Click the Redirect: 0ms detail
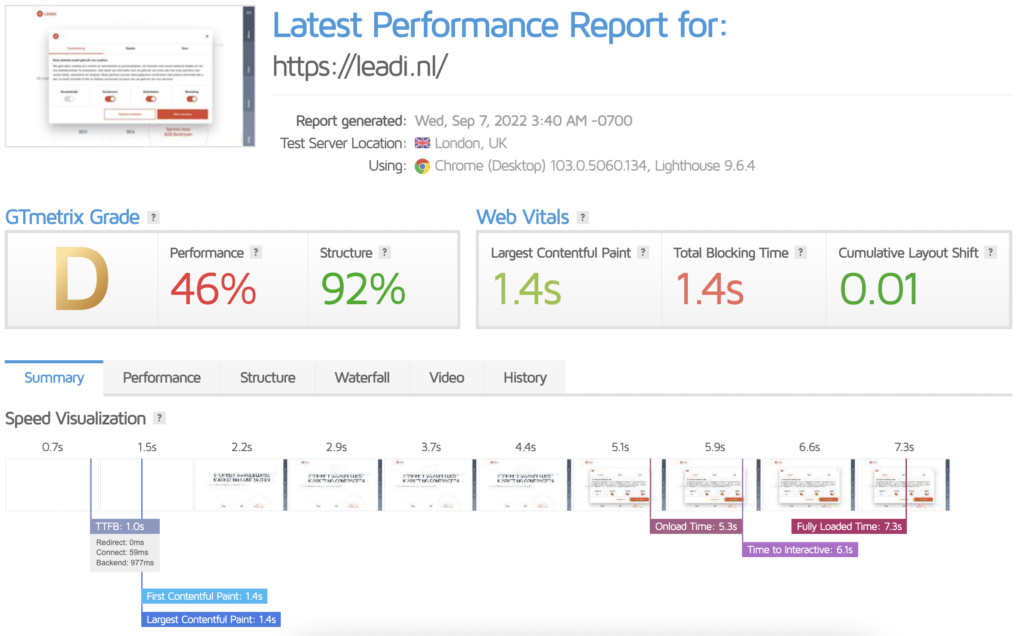The image size is (1024, 636). [120, 542]
